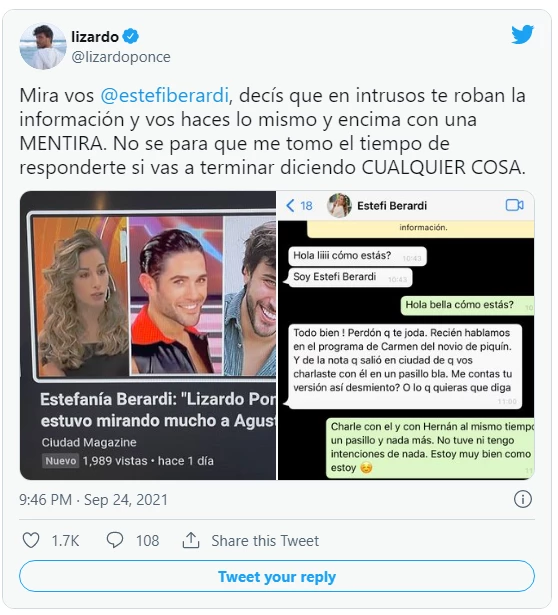Click Share this Tweet text

coord(265,540)
